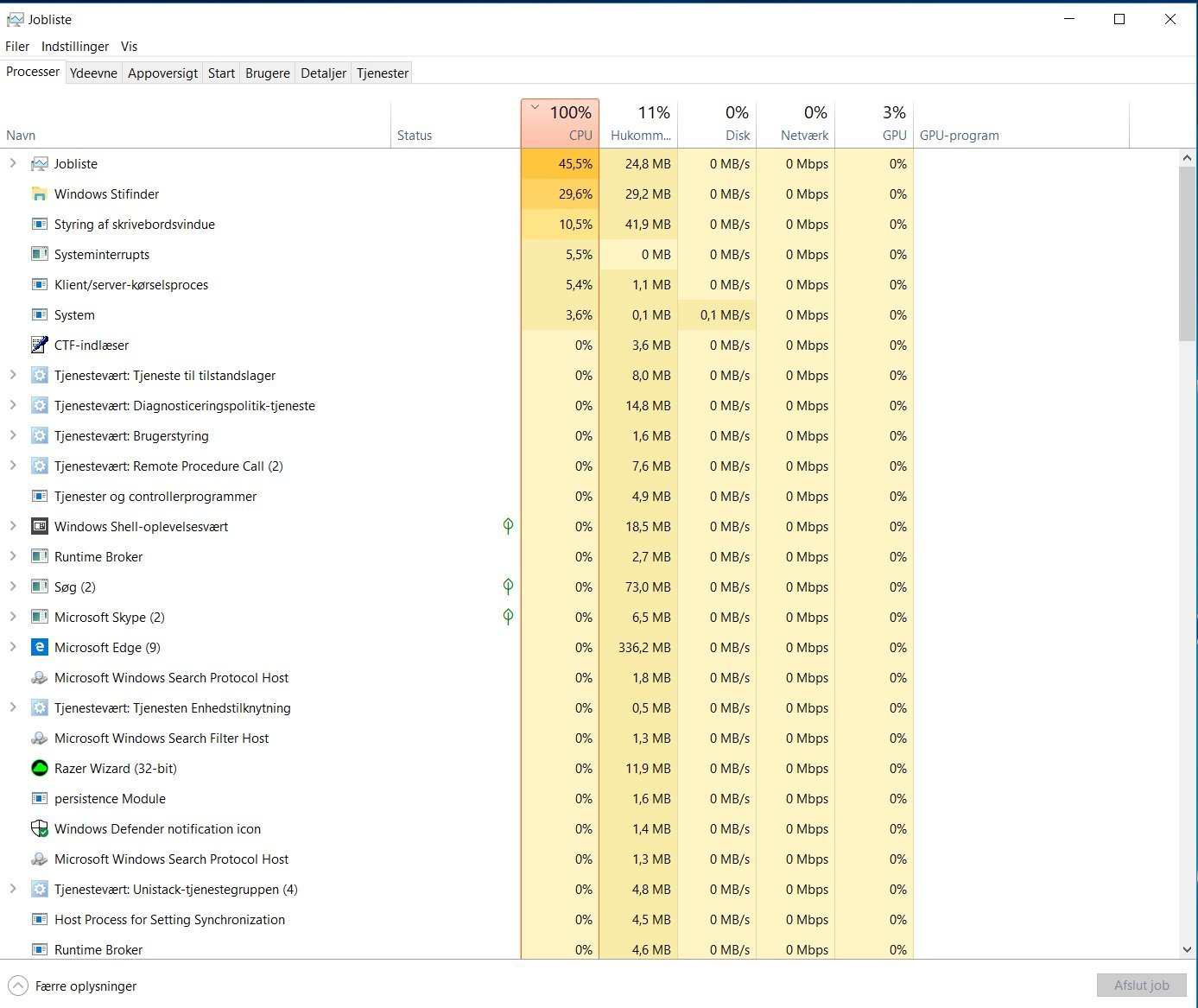Switch to the Detaljer tab
The height and width of the screenshot is (1008, 1198).
(323, 73)
